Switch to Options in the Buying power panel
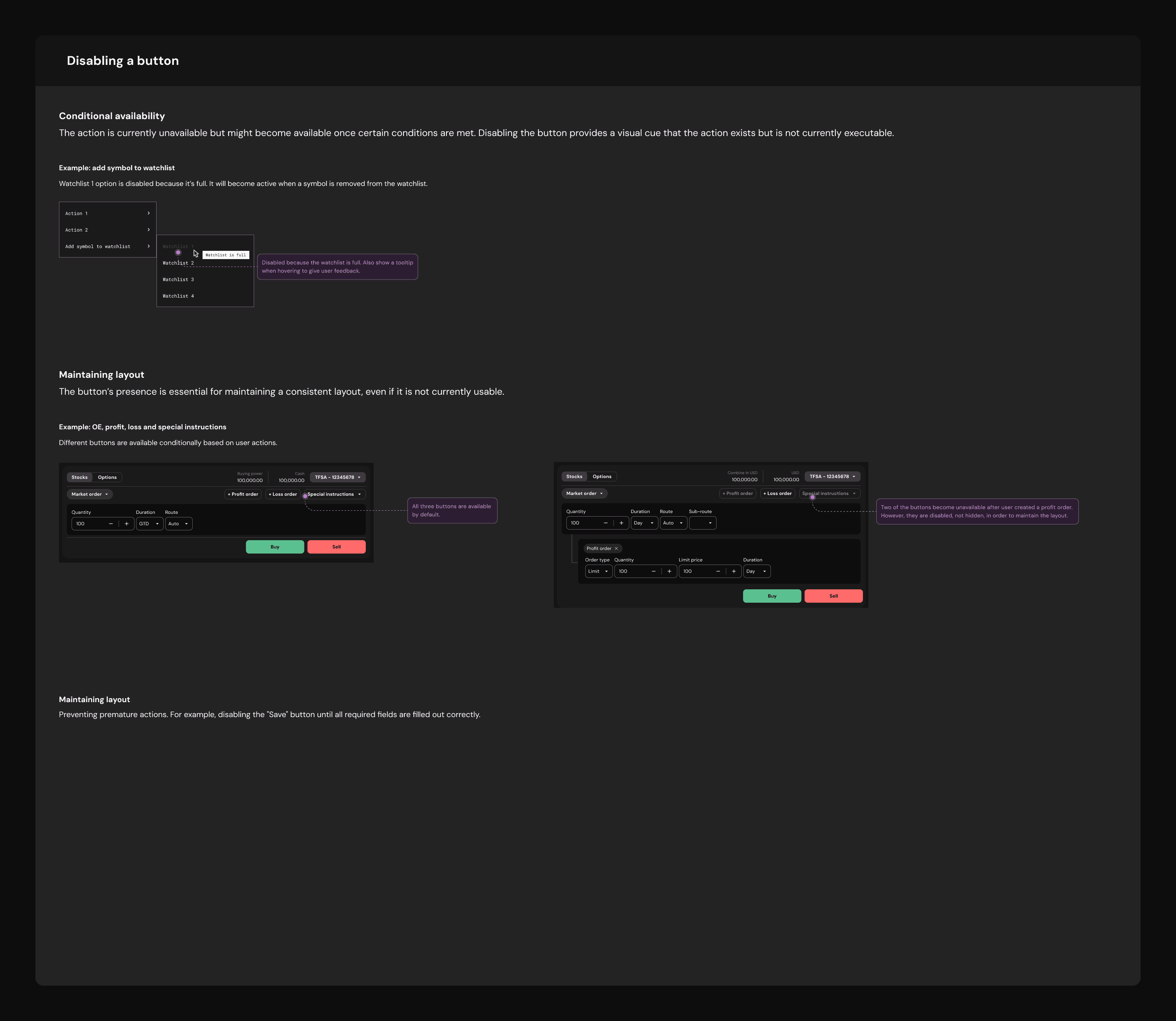 (x=107, y=477)
